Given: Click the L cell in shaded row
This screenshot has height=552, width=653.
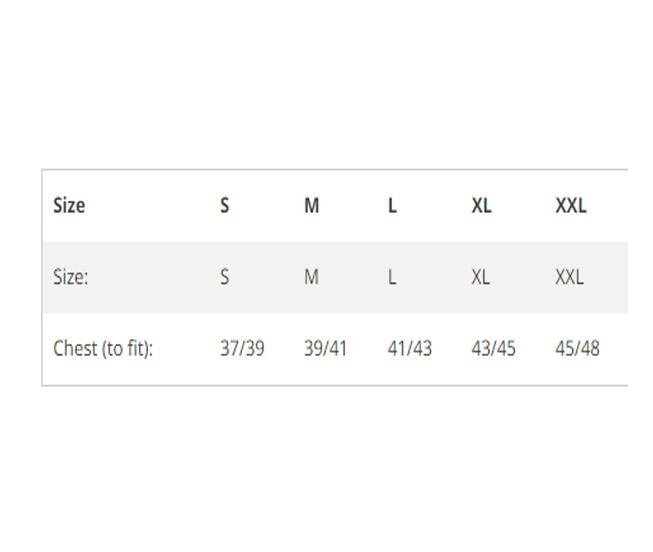Looking at the screenshot, I should pyautogui.click(x=392, y=277).
